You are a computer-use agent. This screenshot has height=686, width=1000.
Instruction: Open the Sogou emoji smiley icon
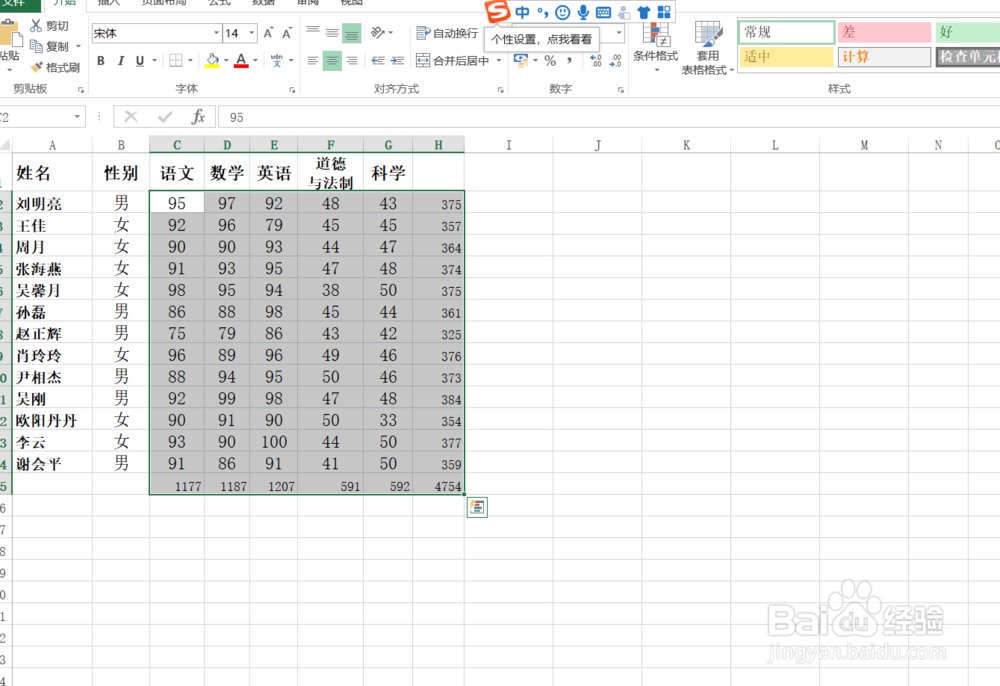(x=562, y=12)
